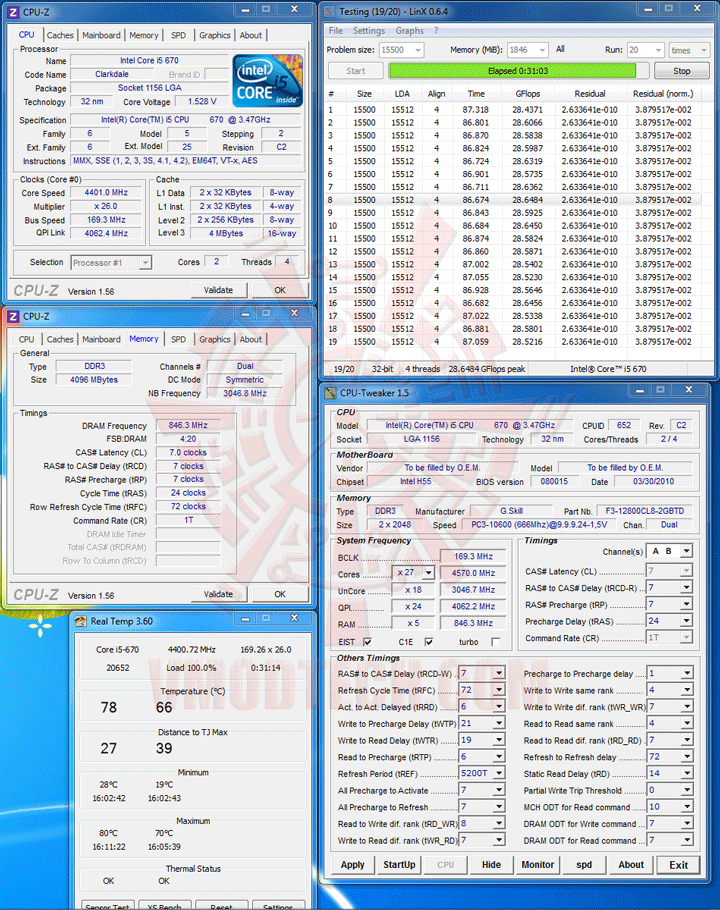The image size is (720, 910).
Task: Enable the turbo checkbox in CPU-Tweaker
Action: [x=495, y=642]
